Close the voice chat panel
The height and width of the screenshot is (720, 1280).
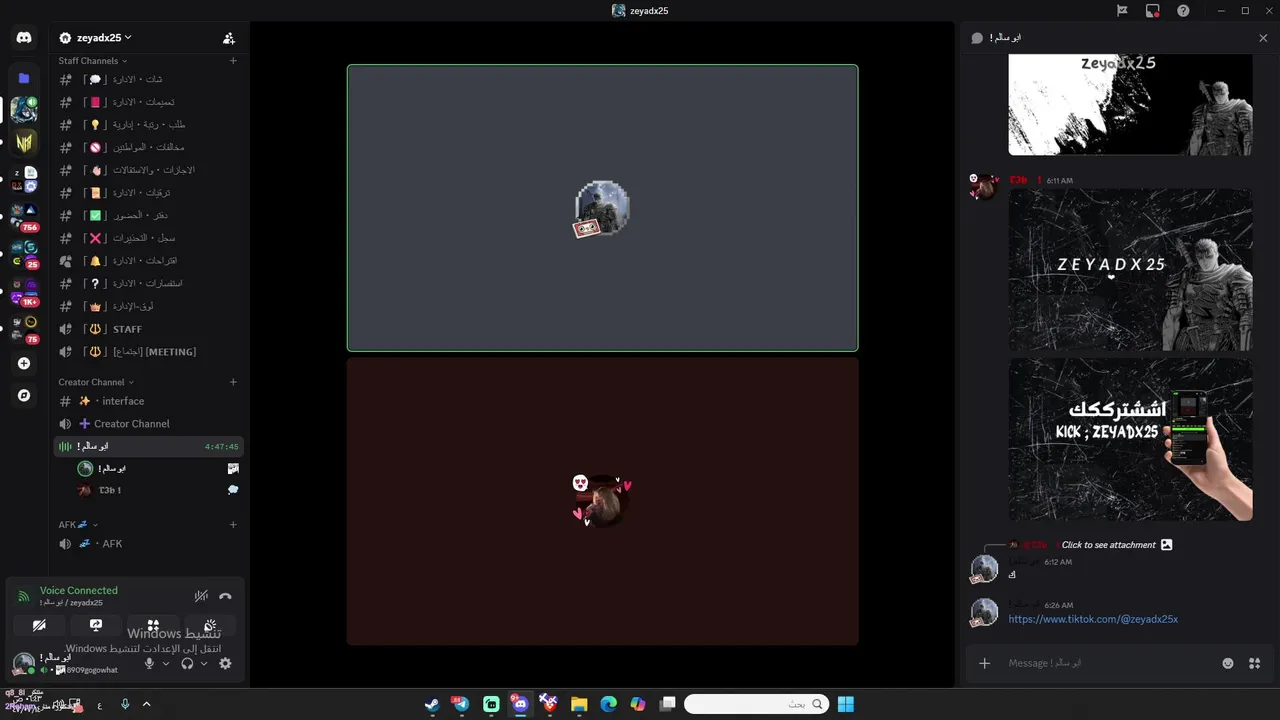point(1263,38)
